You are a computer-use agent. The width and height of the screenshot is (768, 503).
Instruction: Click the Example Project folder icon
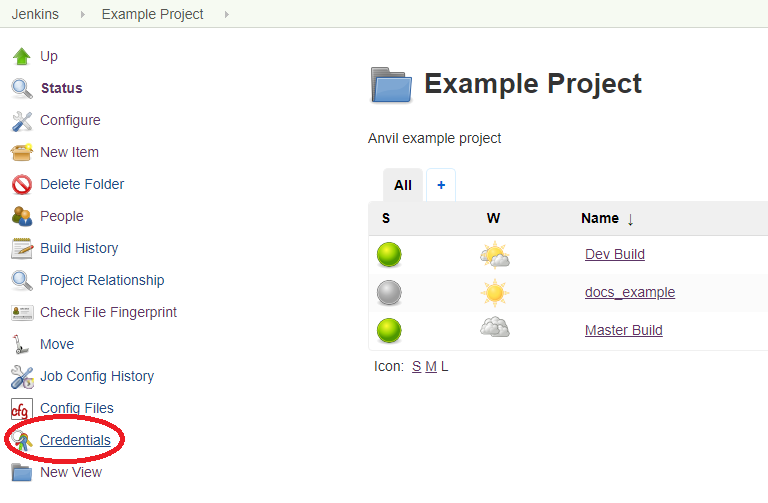pos(391,85)
